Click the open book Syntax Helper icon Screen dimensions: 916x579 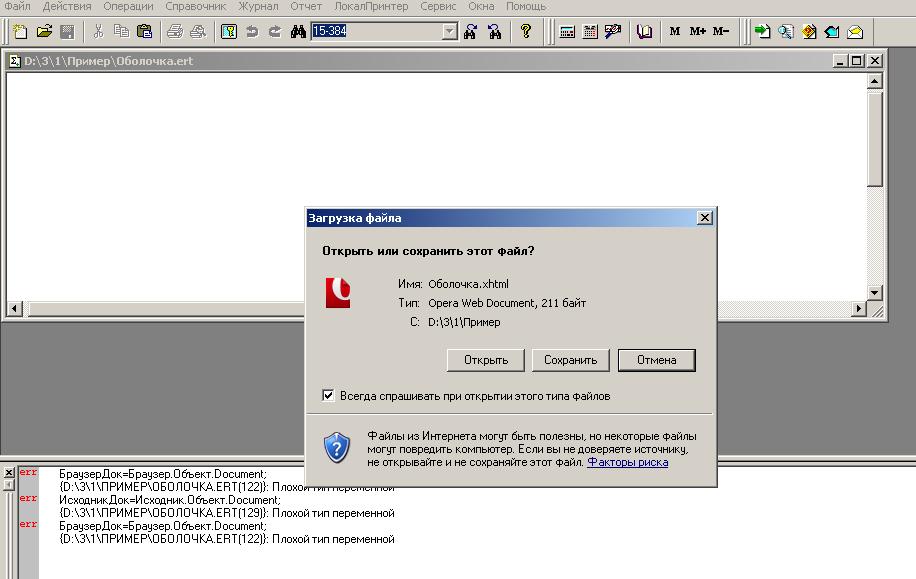click(644, 31)
